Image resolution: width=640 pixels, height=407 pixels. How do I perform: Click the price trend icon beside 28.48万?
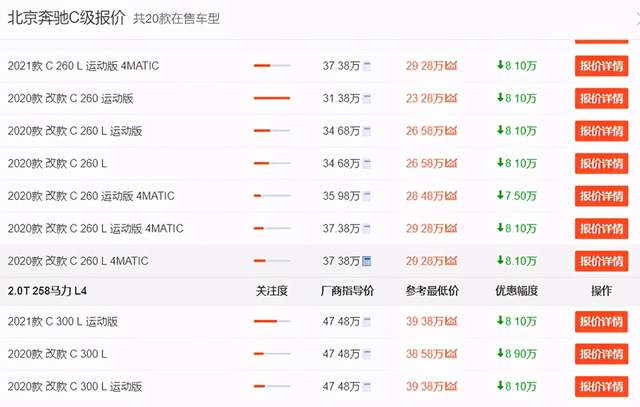(x=451, y=196)
